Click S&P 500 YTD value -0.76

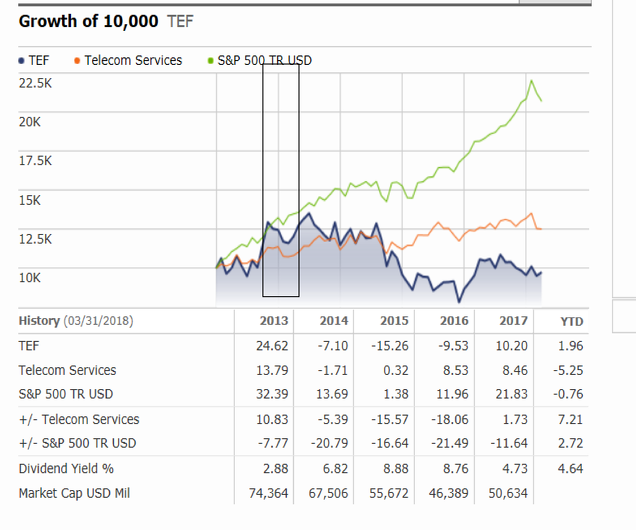568,394
